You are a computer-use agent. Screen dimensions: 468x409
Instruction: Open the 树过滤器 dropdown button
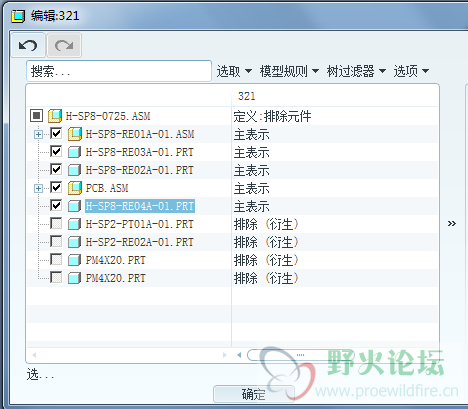point(356,71)
